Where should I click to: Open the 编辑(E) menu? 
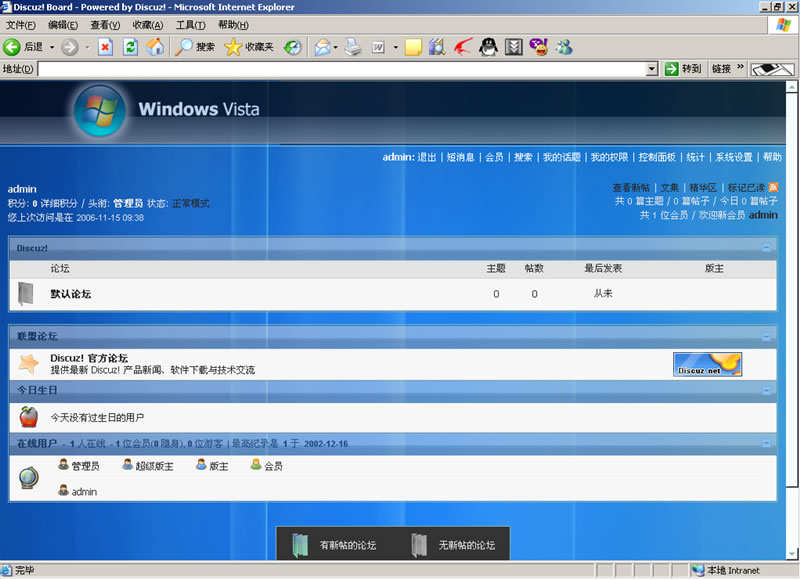point(63,25)
